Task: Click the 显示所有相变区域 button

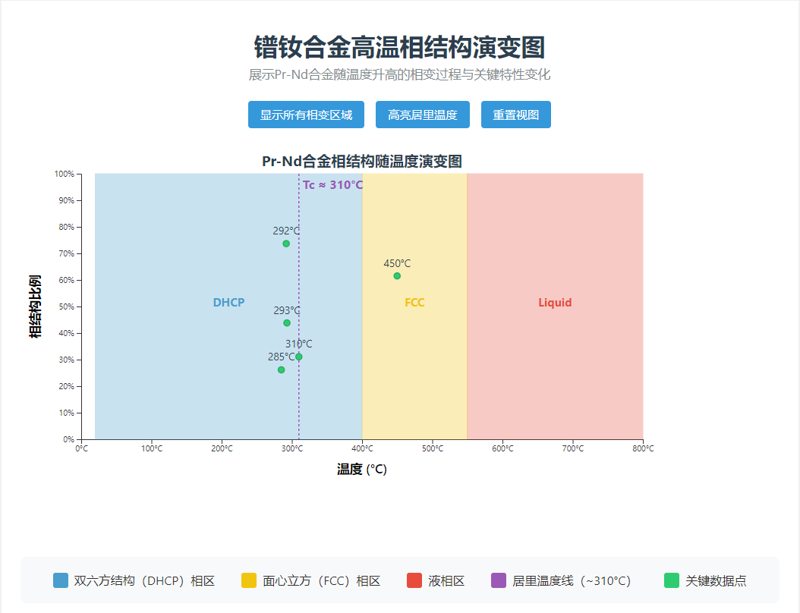Action: coord(306,115)
